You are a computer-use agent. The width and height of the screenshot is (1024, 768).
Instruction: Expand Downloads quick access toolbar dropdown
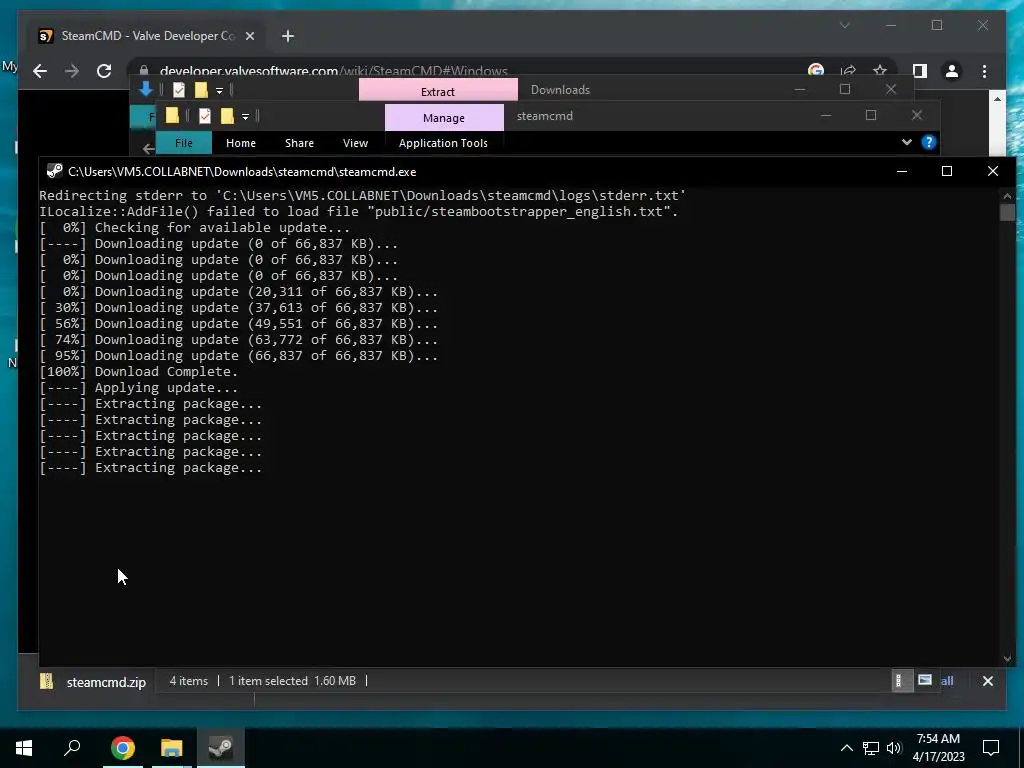point(219,91)
